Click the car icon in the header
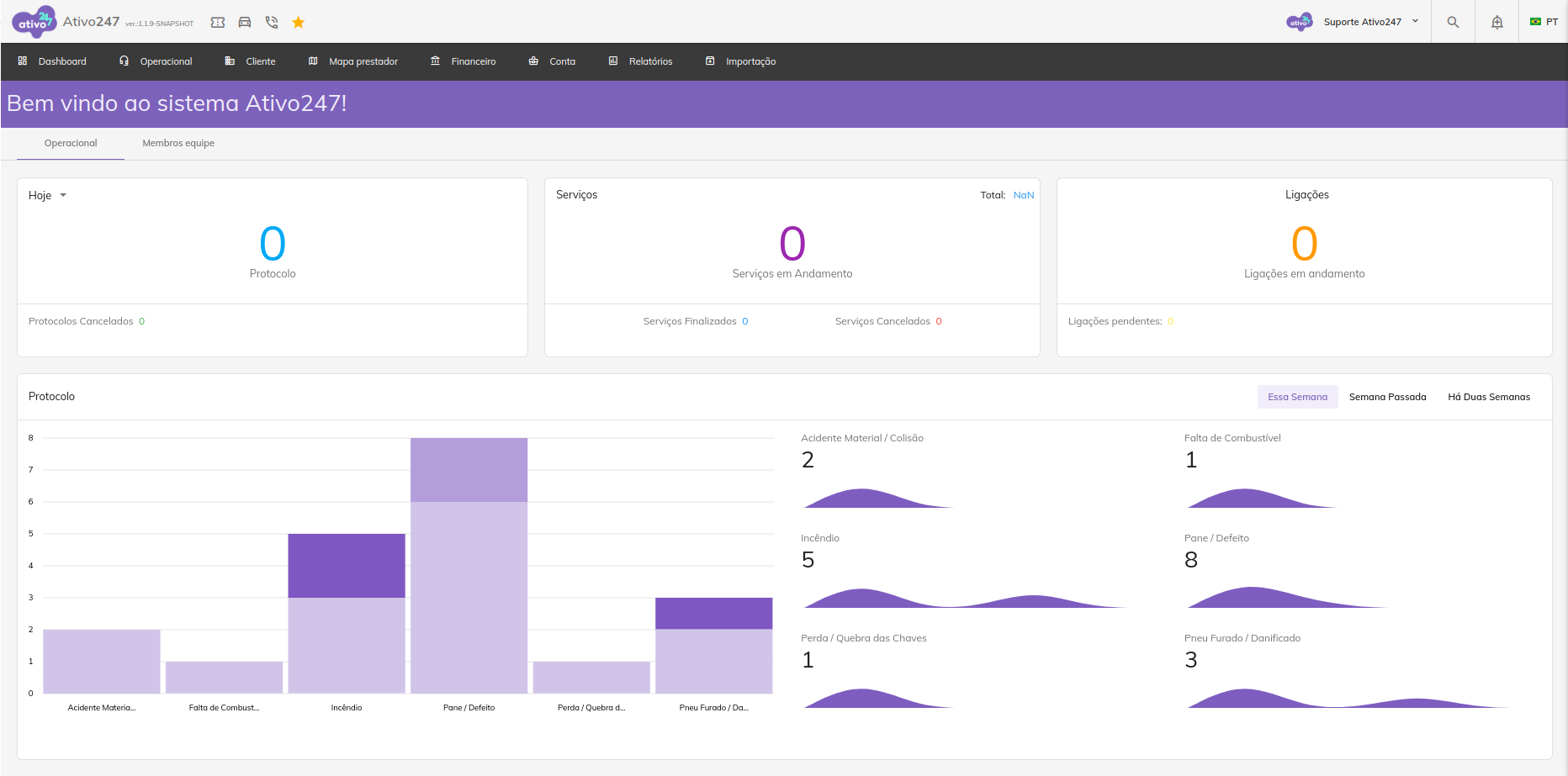1568x776 pixels. 245,23
